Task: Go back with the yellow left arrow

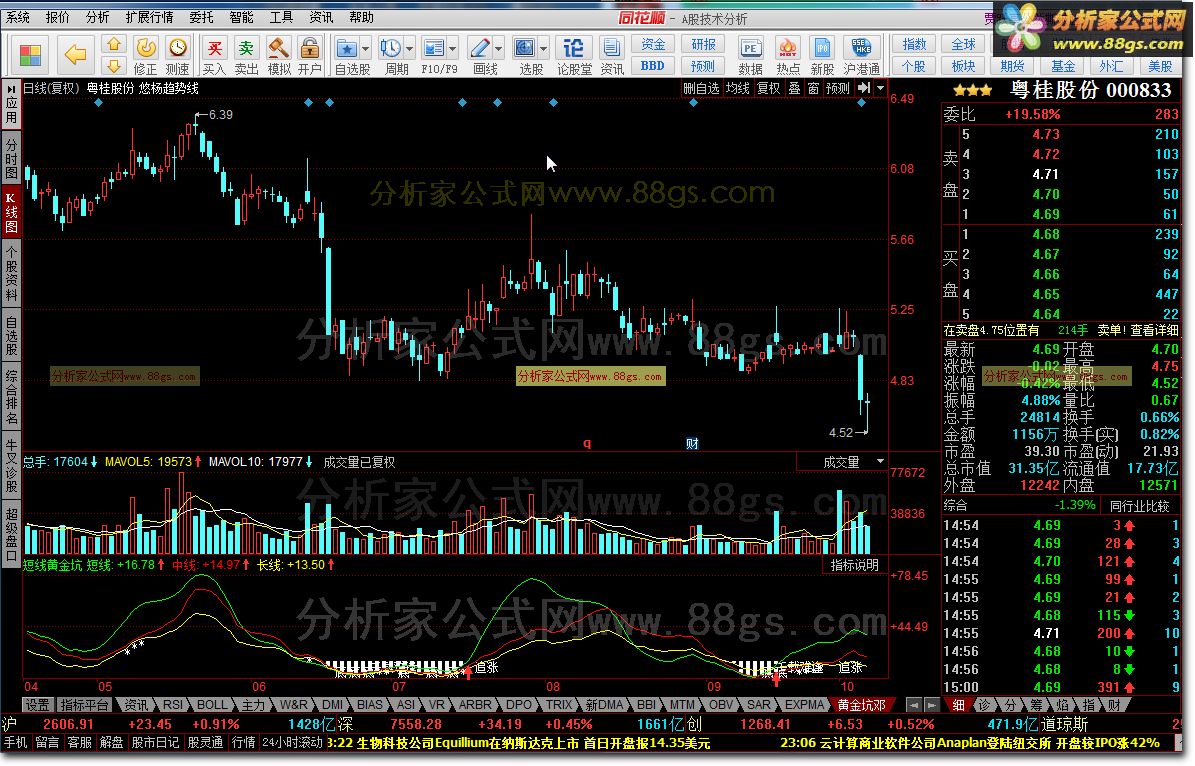Action: pyautogui.click(x=75, y=55)
